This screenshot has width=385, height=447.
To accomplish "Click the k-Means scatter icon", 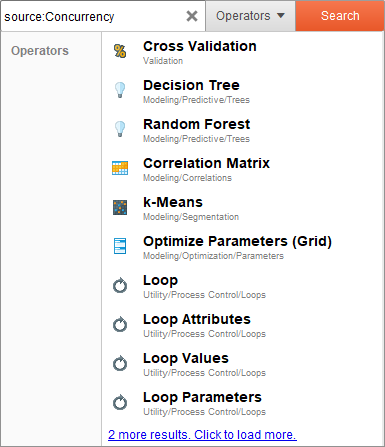I will point(120,207).
